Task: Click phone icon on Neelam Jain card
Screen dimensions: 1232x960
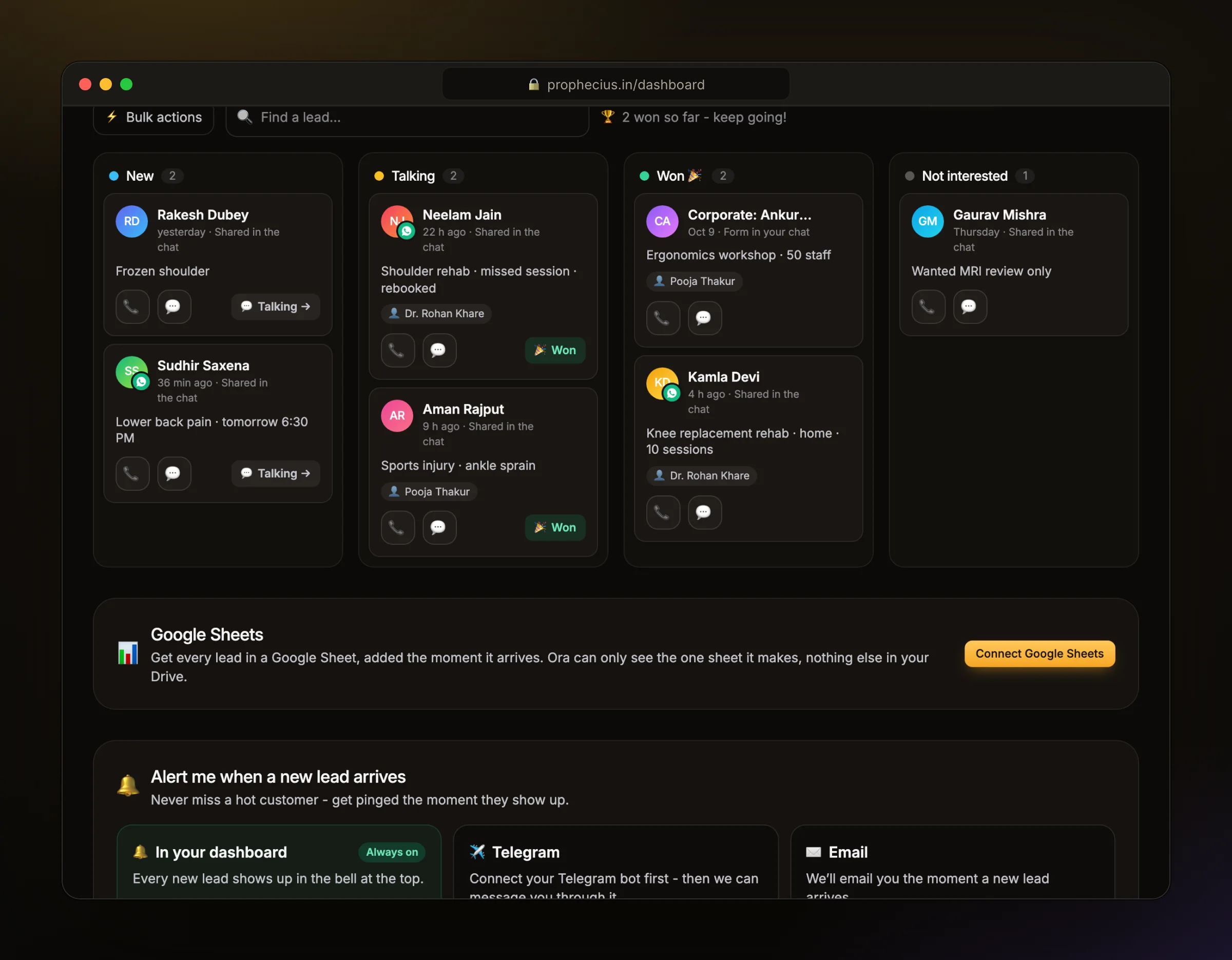Action: click(398, 350)
